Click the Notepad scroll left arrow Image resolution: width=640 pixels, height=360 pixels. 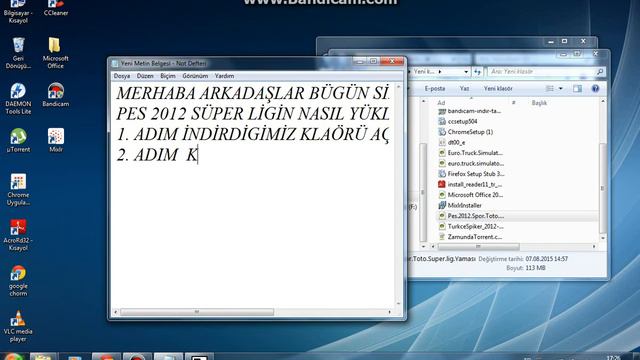pos(116,312)
